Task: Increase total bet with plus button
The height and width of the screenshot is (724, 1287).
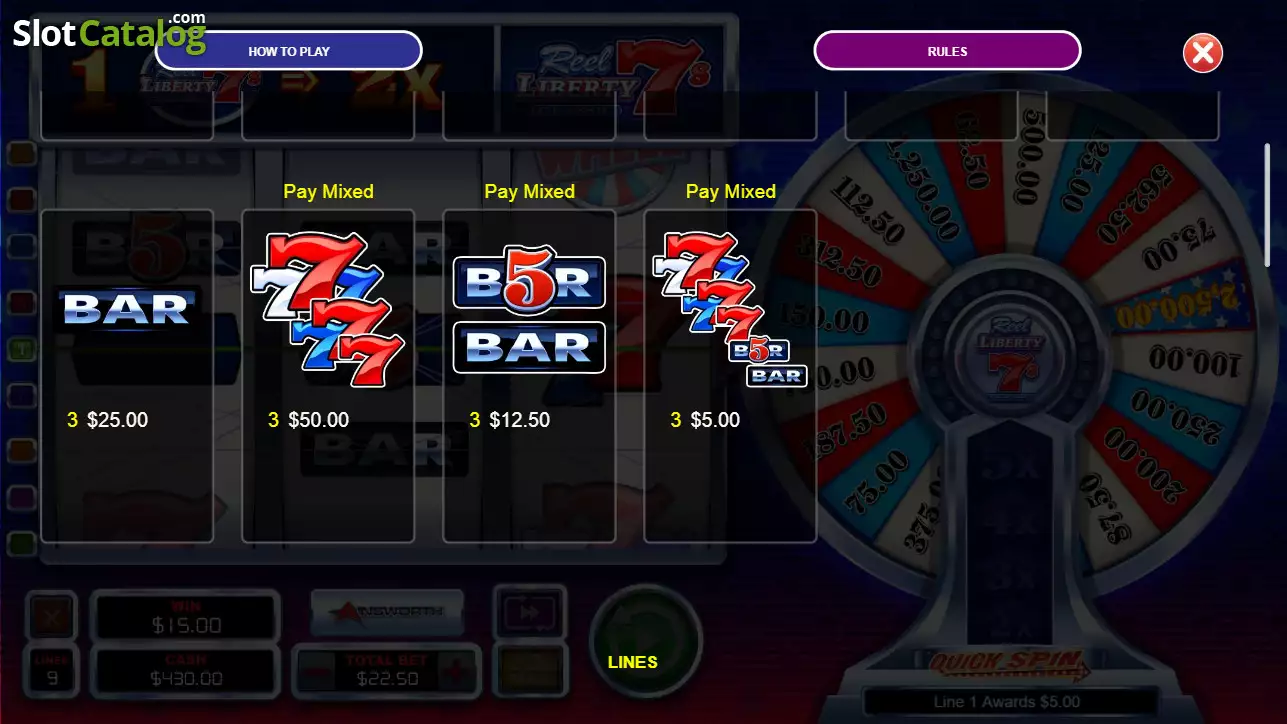Action: click(x=455, y=672)
